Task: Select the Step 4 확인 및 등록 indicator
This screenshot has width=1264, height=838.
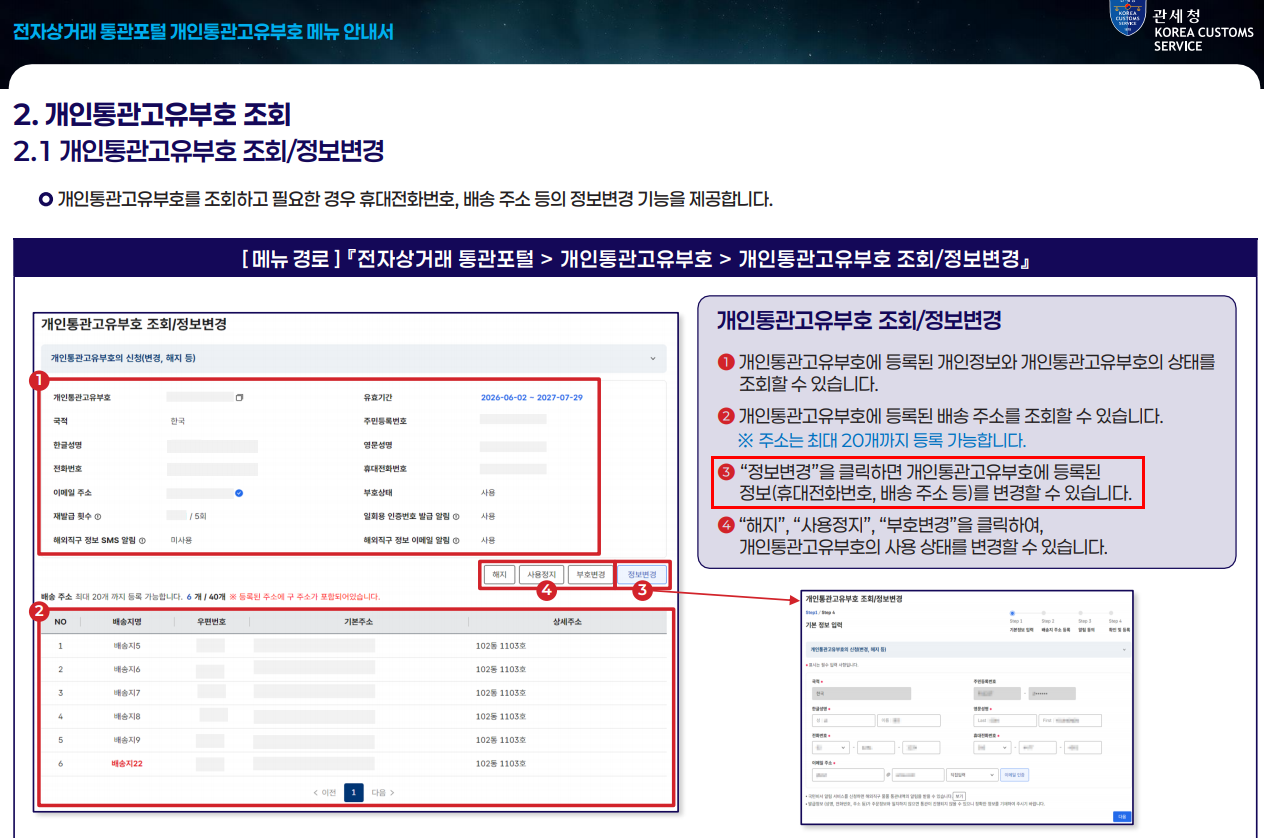Action: (x=1119, y=622)
